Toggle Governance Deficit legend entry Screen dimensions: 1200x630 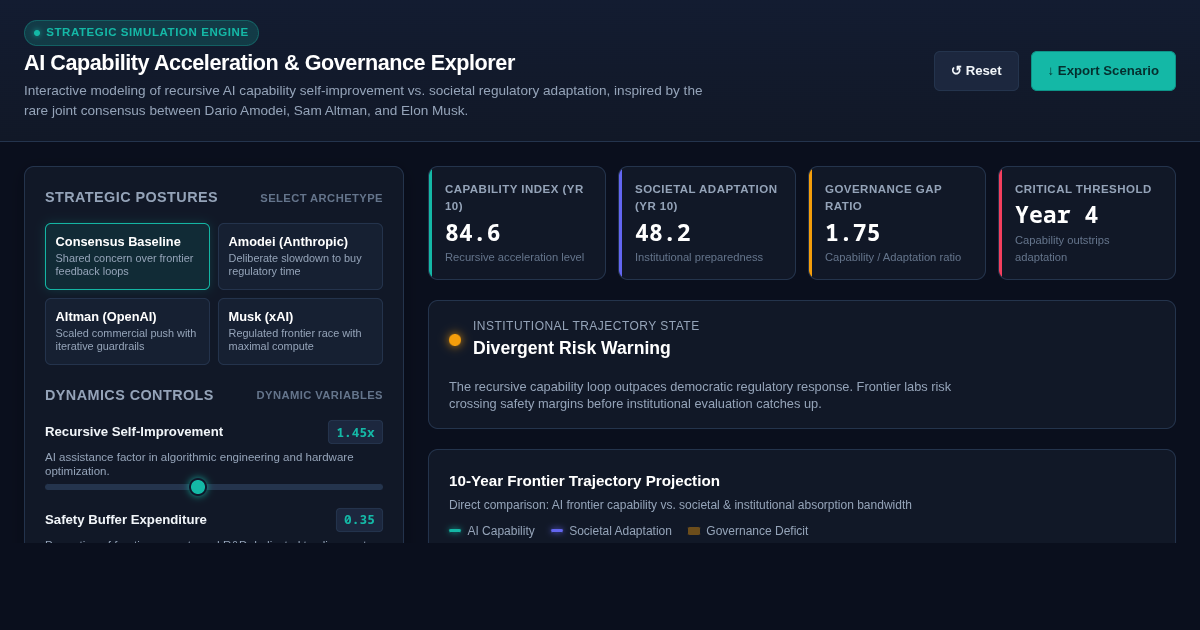[748, 531]
